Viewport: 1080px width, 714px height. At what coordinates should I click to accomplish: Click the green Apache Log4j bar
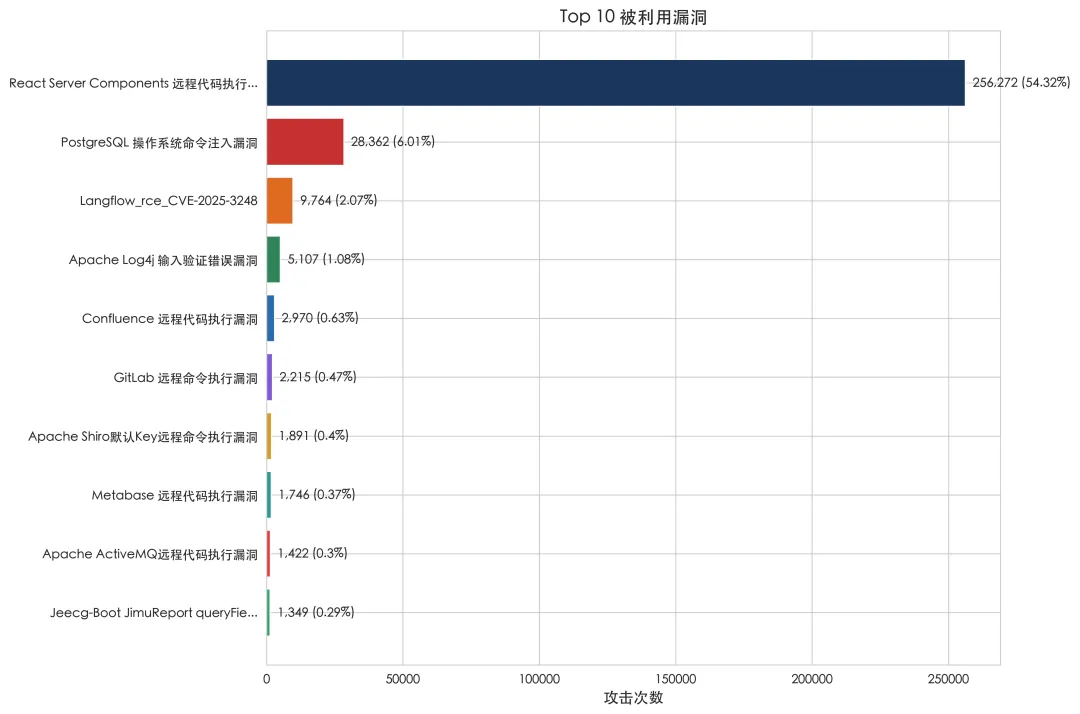click(273, 260)
